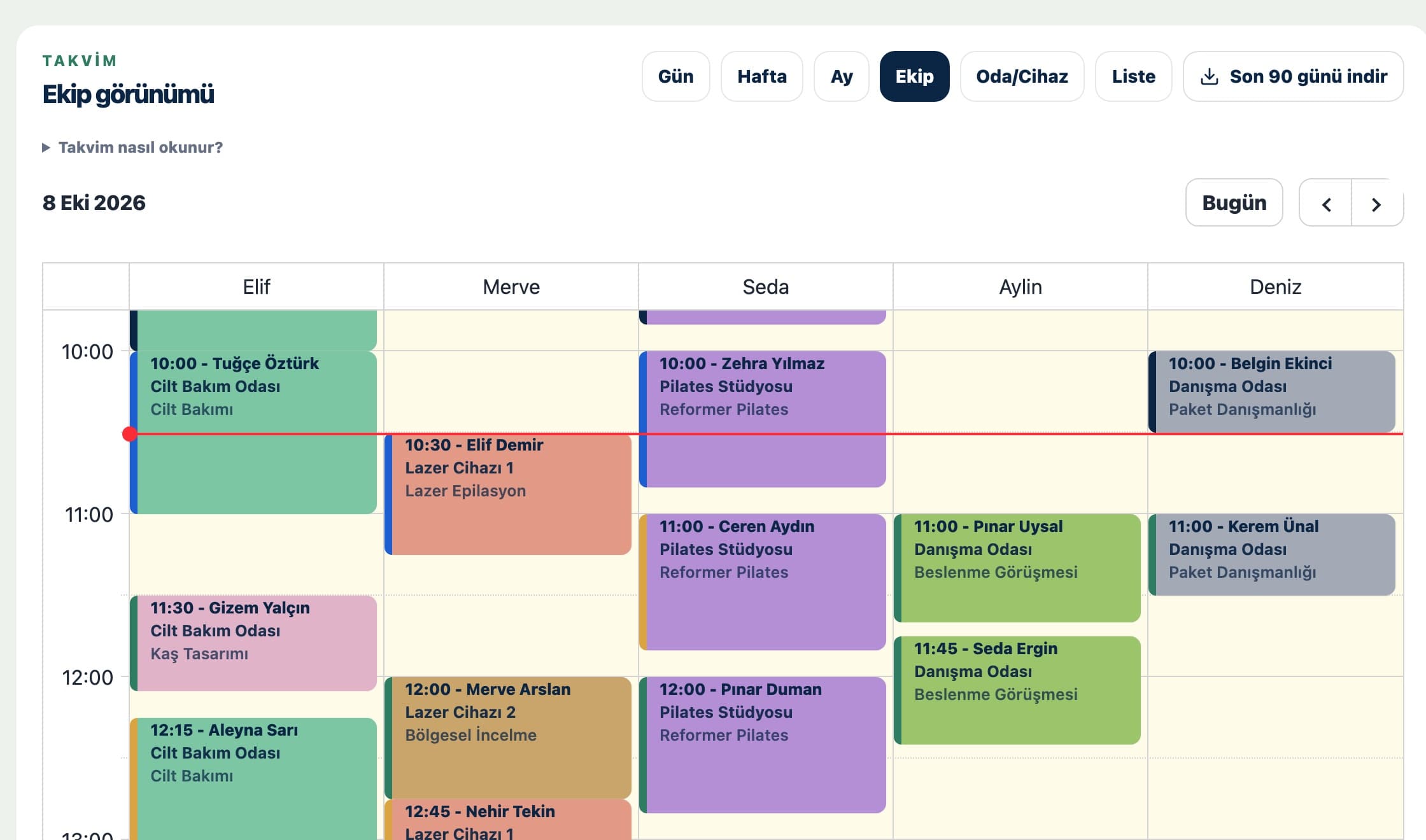This screenshot has height=840, width=1426.
Task: Open Nehir Tekin's 12:45 appointment
Action: pyautogui.click(x=508, y=820)
